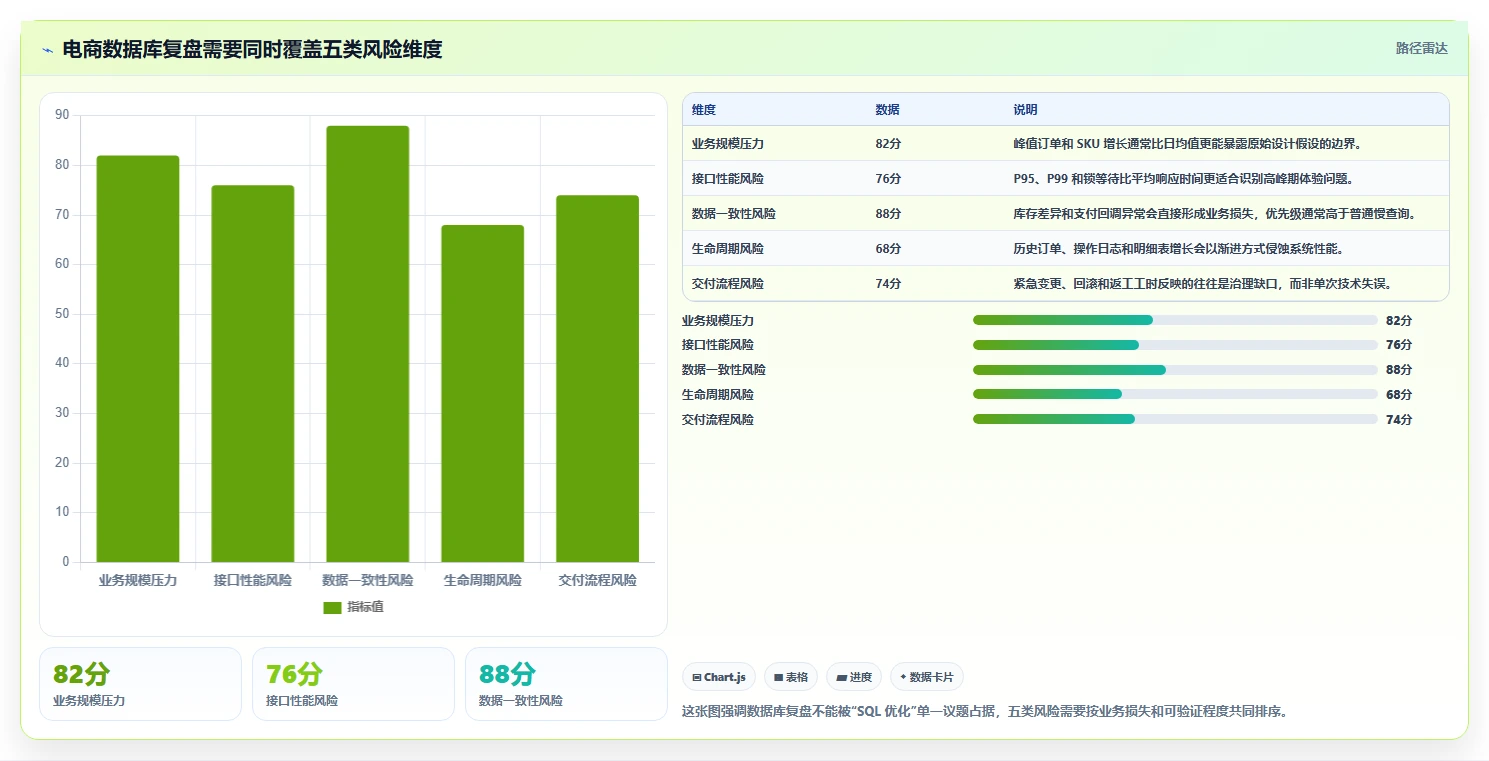Click the icon inside the Chart.js chip
The height and width of the screenshot is (761, 1489).
coord(696,678)
